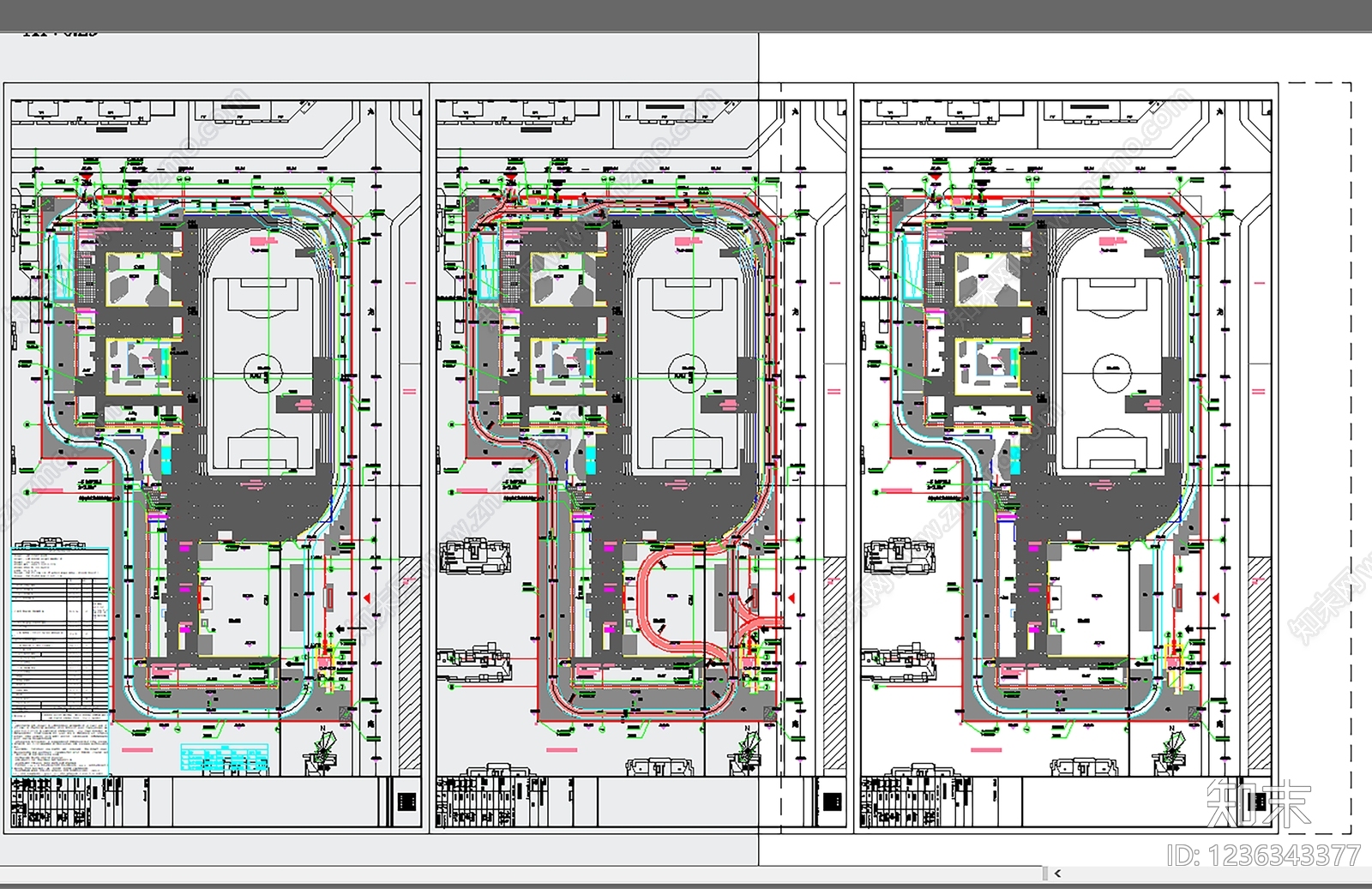Select the middle site plan with red road loop

(x=641, y=458)
